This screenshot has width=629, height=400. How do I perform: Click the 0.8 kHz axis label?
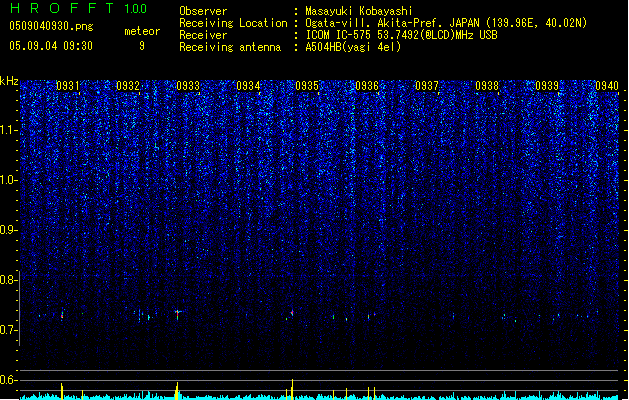[8, 280]
